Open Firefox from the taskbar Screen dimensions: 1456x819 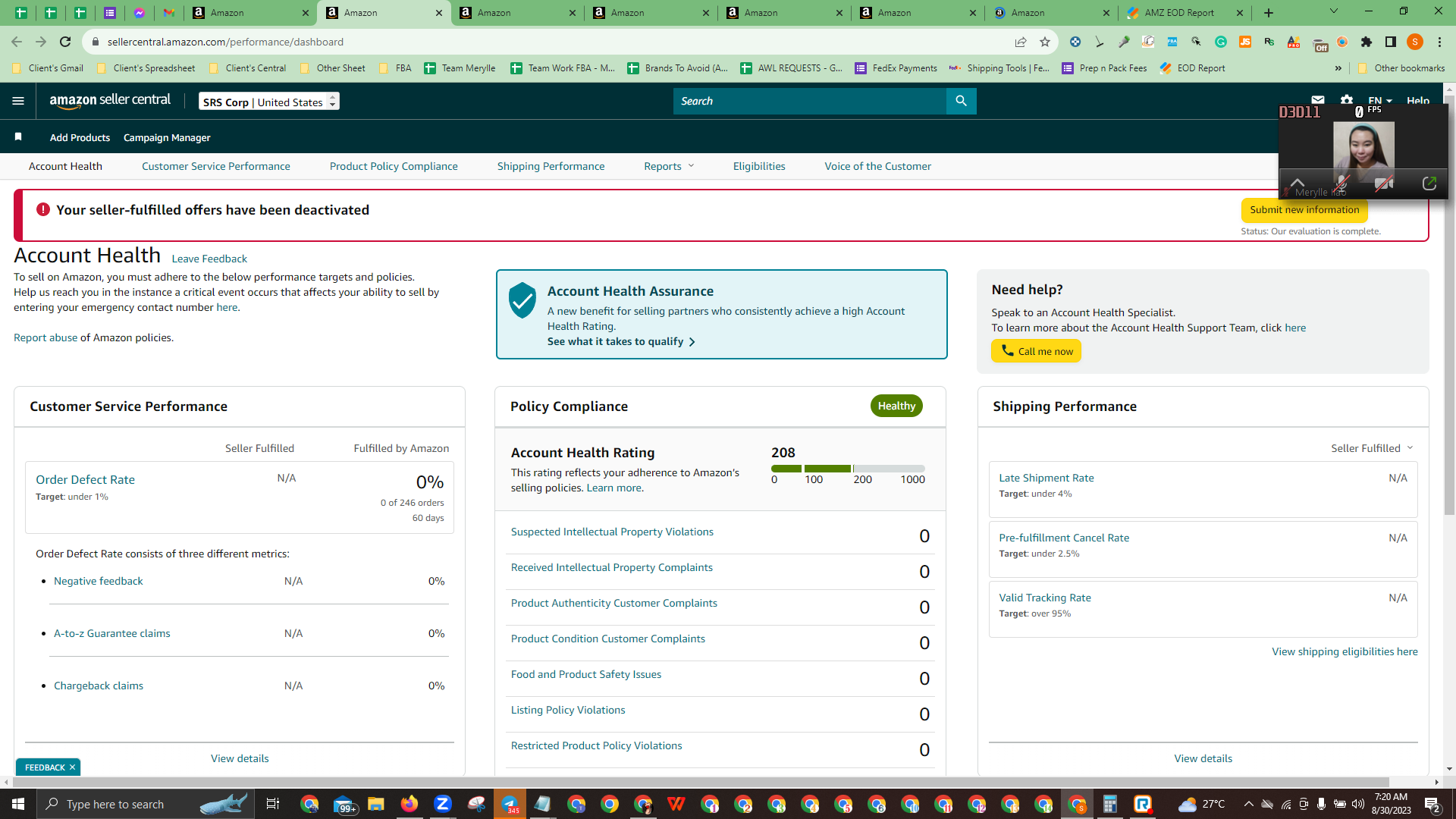coord(409,804)
